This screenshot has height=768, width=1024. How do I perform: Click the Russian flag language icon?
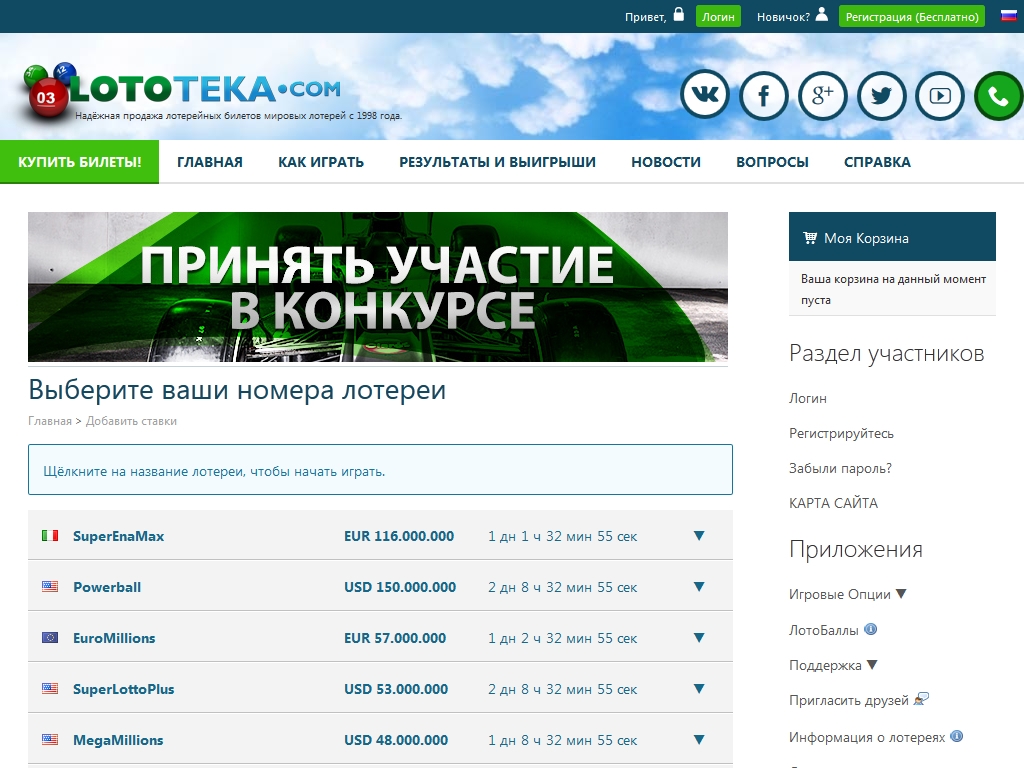1008,16
